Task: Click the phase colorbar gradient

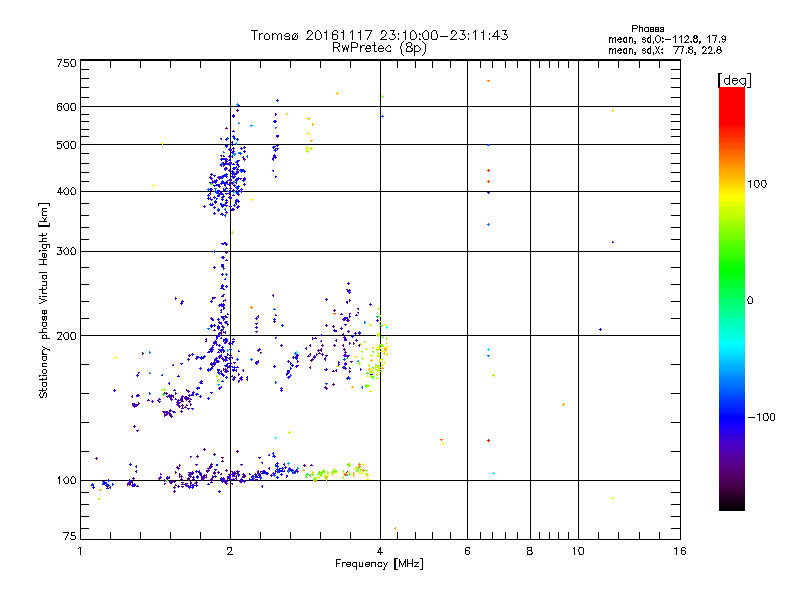Action: pos(732,298)
